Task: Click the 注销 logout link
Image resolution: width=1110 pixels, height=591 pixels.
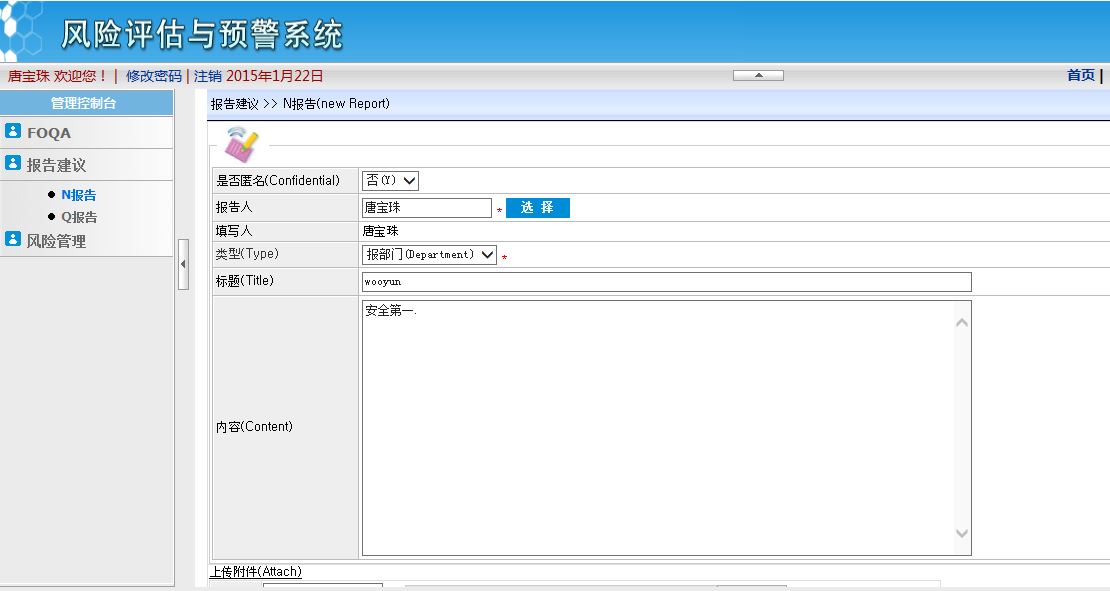Action: point(207,76)
